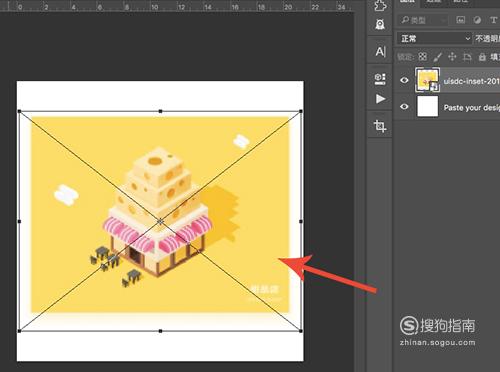Open the Actions panel play icon
The height and width of the screenshot is (372, 500).
click(x=380, y=99)
